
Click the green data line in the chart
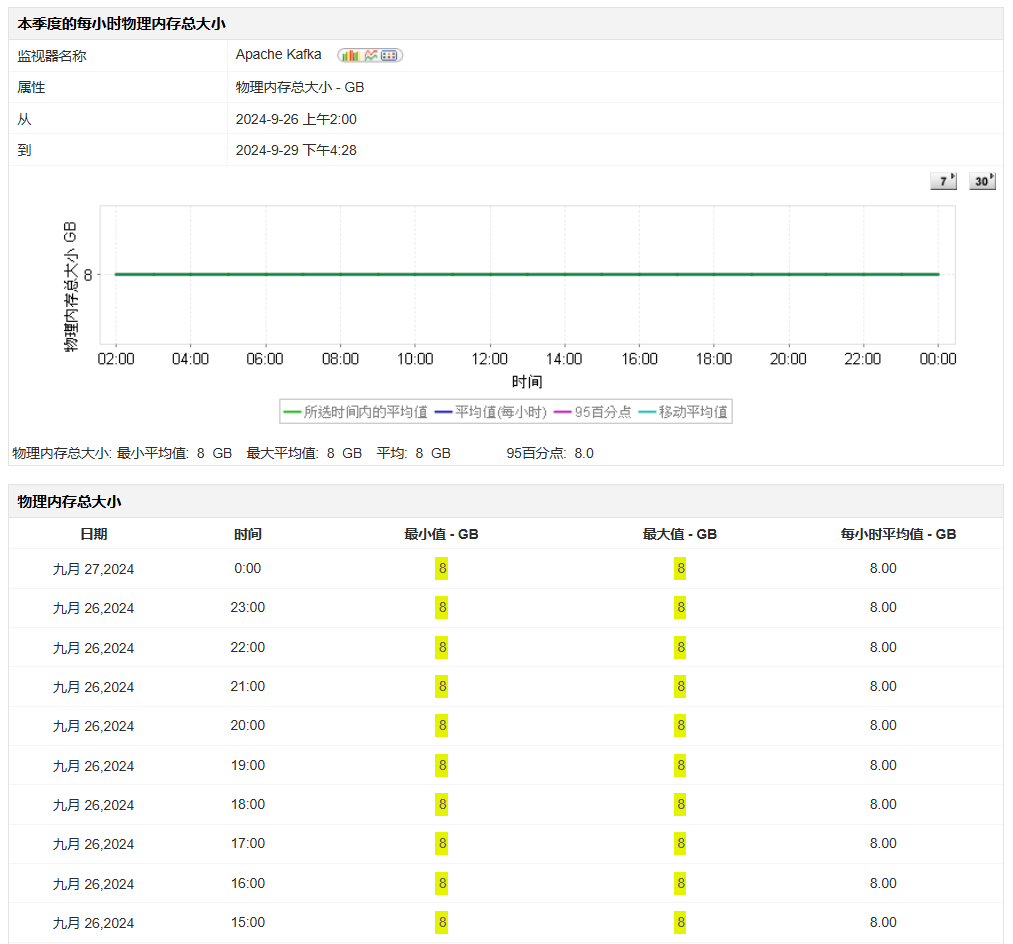[527, 274]
